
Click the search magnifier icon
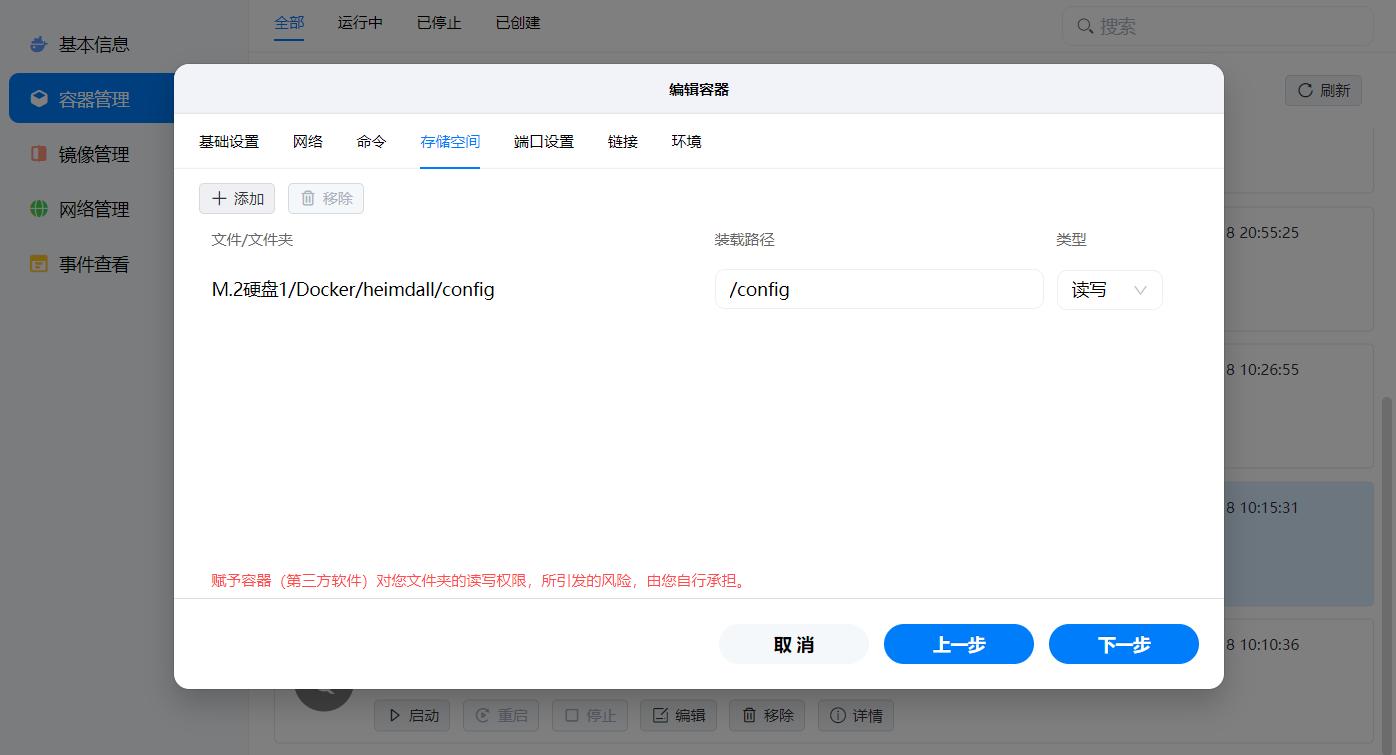pyautogui.click(x=1084, y=26)
